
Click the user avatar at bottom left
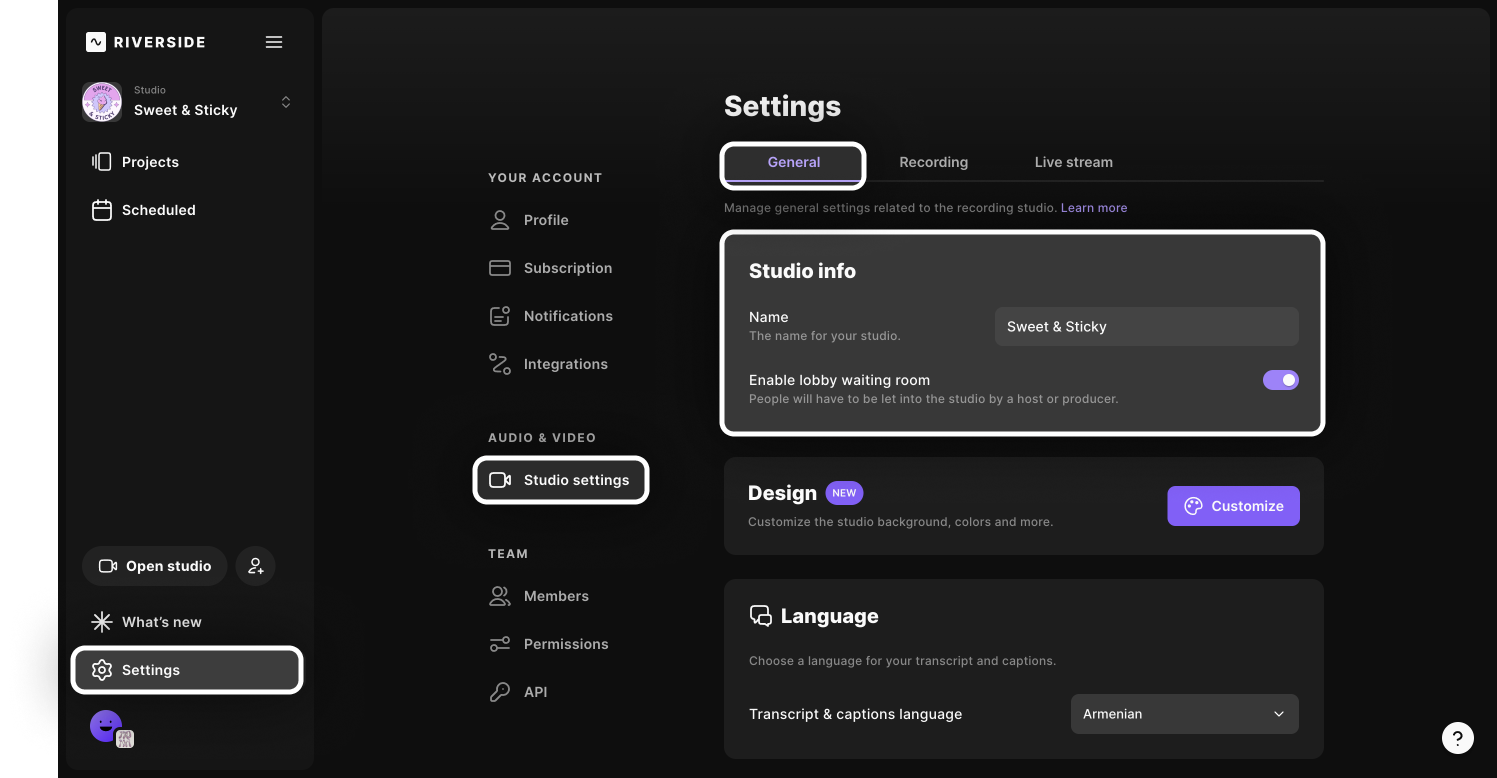point(106,726)
